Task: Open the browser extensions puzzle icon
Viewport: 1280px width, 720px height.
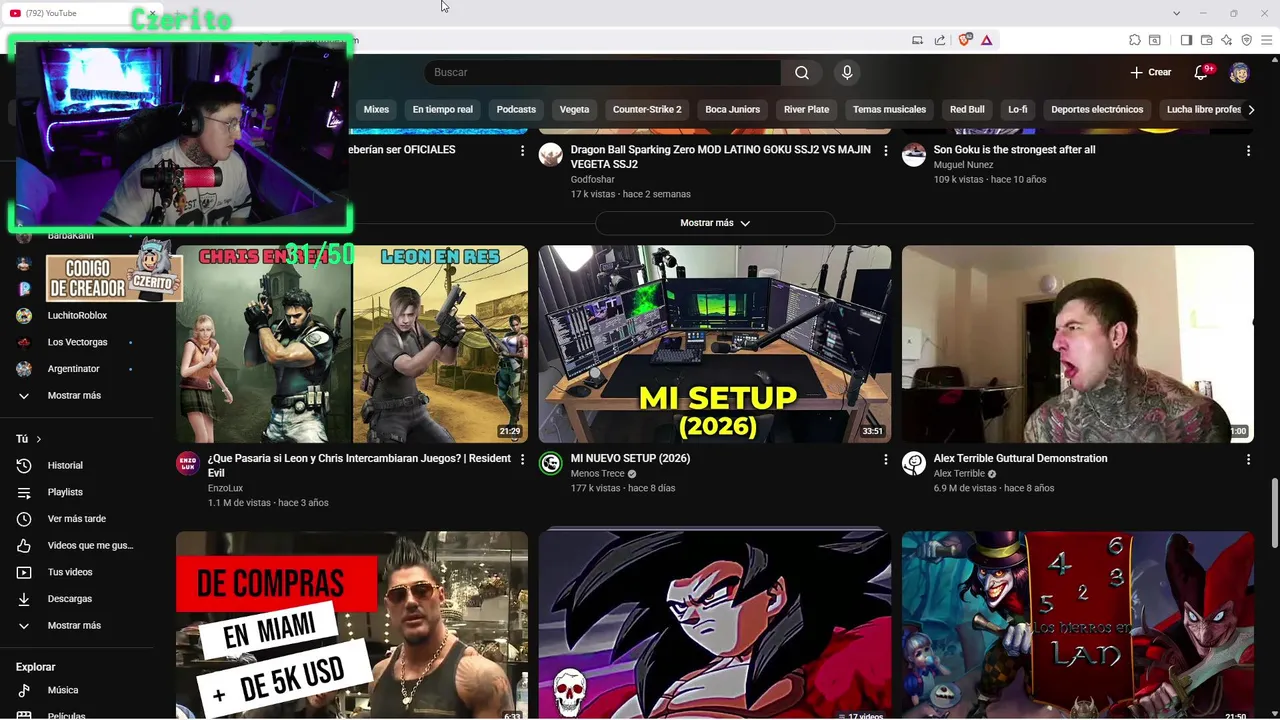Action: tap(1134, 40)
